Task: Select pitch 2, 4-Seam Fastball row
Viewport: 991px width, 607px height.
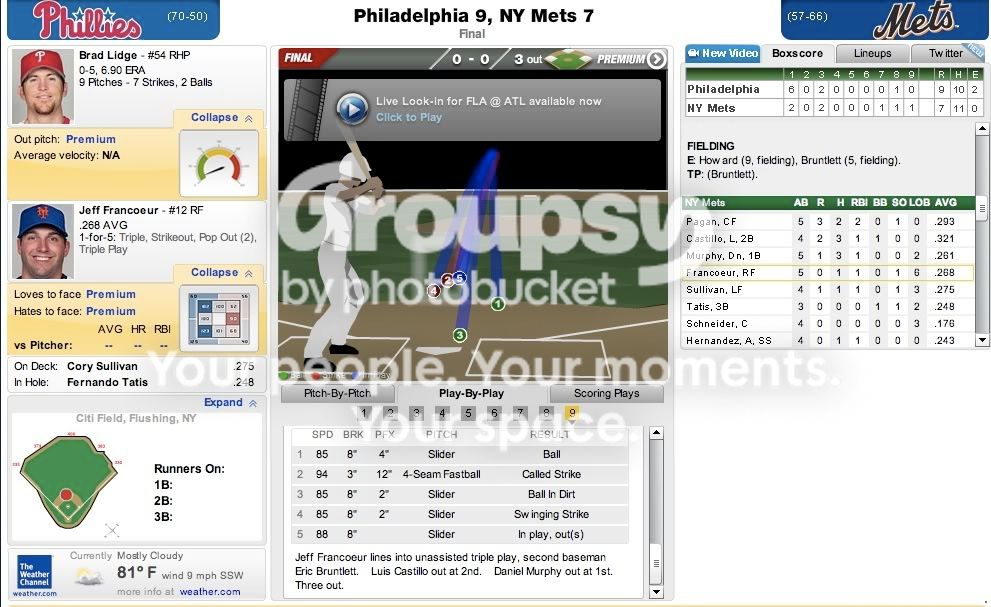Action: point(460,474)
